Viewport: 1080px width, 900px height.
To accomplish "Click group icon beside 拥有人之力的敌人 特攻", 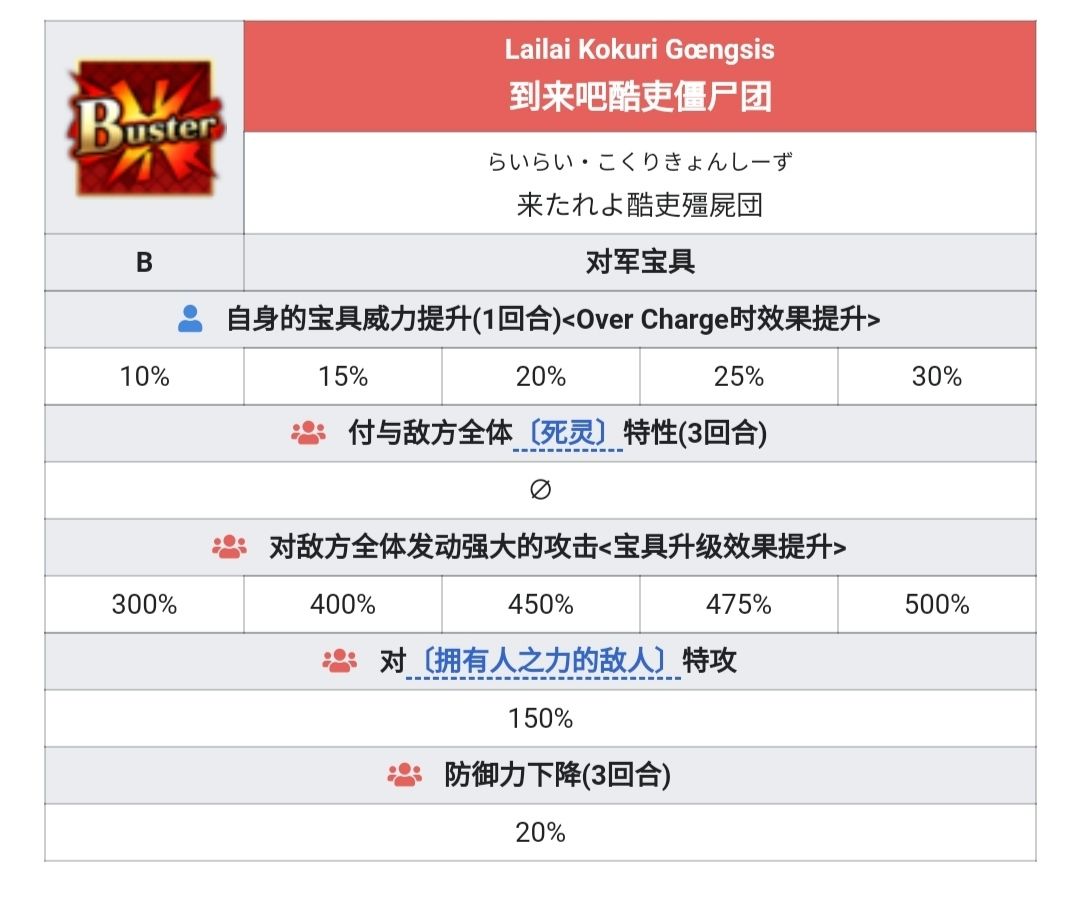I will pos(340,661).
